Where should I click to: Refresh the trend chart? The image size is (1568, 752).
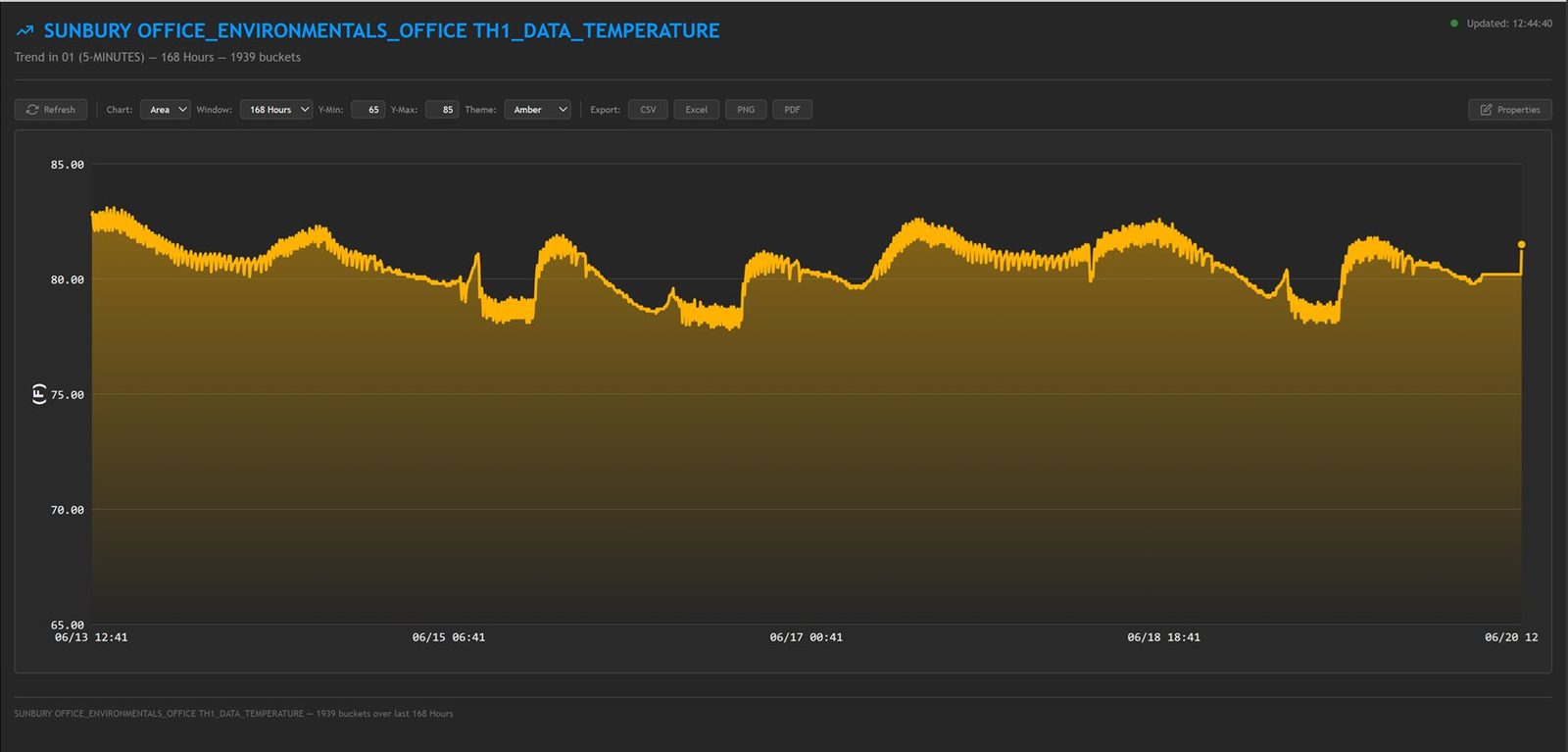tap(51, 110)
